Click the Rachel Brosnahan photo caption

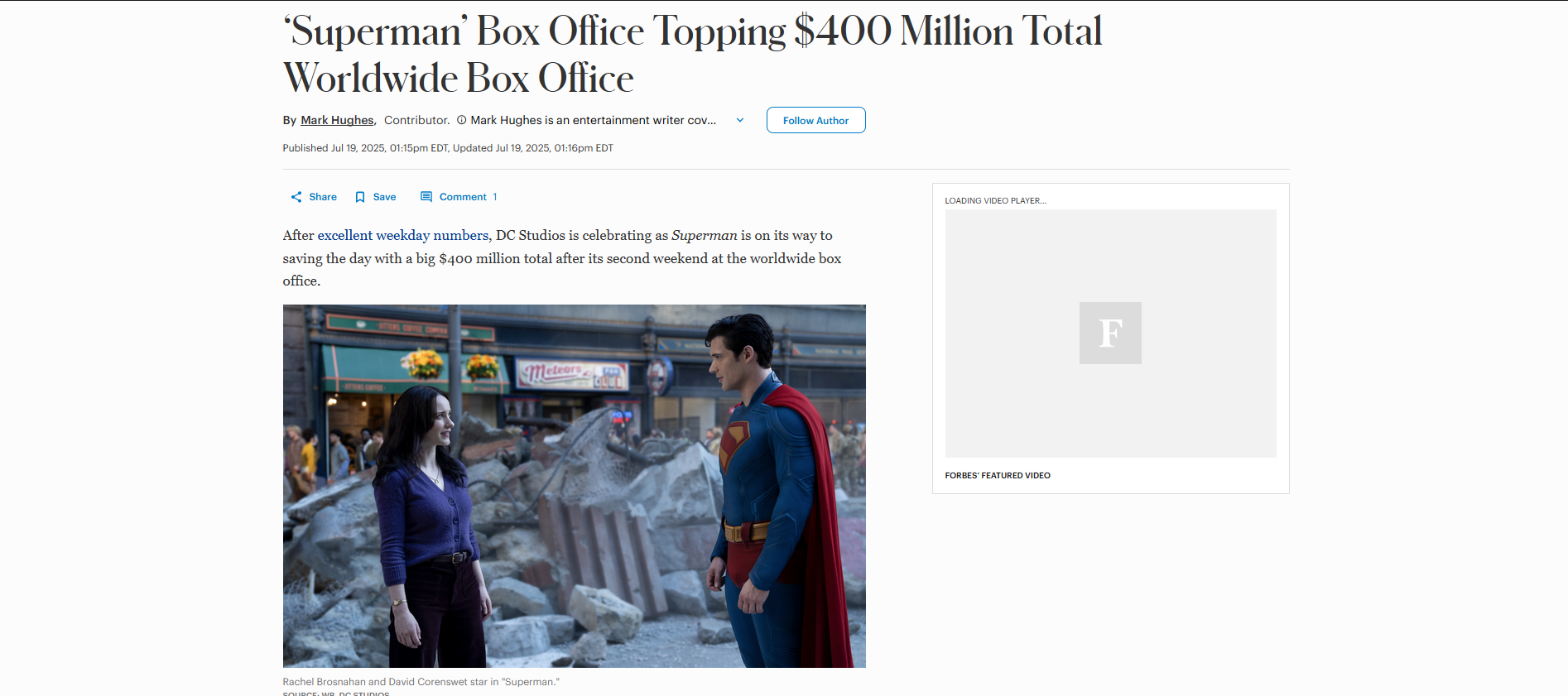pyautogui.click(x=421, y=682)
